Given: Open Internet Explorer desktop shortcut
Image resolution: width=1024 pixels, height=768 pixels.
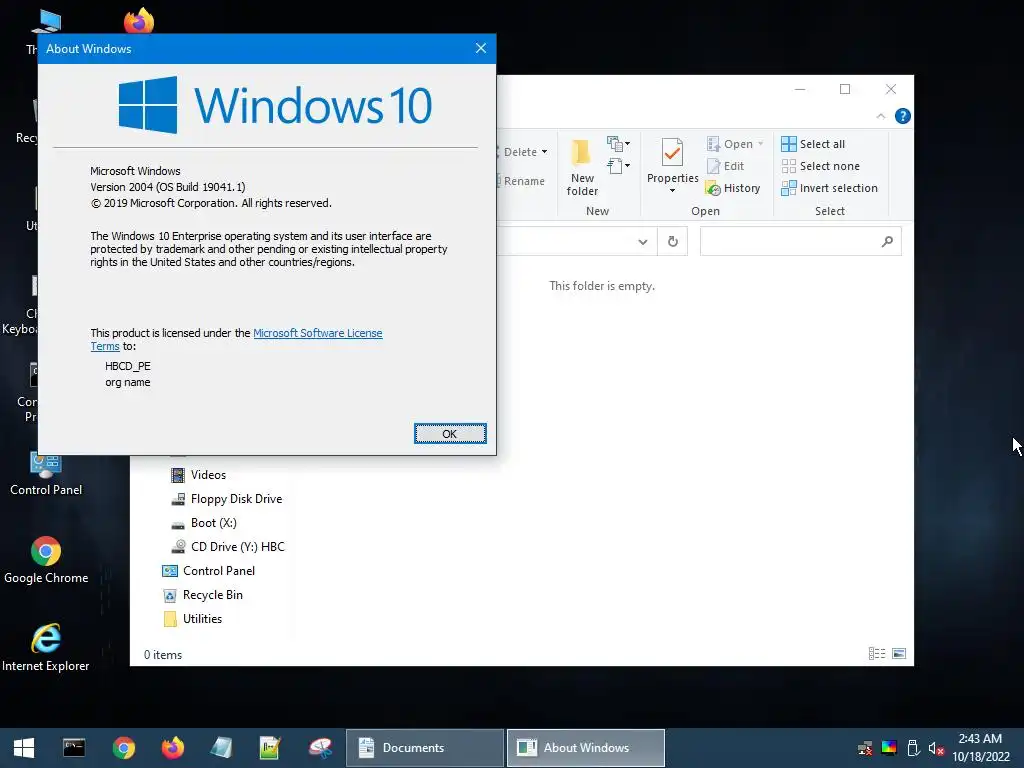Looking at the screenshot, I should pyautogui.click(x=46, y=648).
